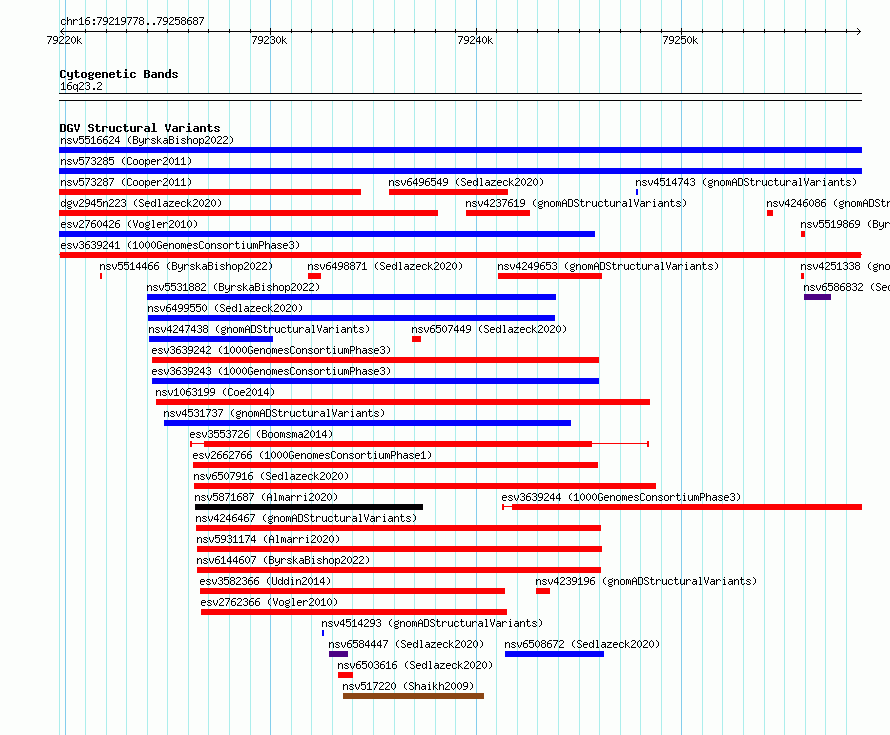Click the tiny red bar beneath nsv6507449
890x735 pixels.
[416, 339]
